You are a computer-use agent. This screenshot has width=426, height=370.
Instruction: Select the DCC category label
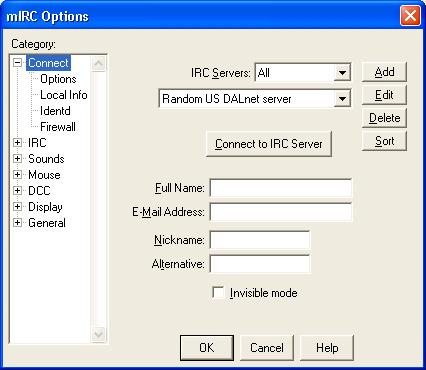click(x=39, y=191)
